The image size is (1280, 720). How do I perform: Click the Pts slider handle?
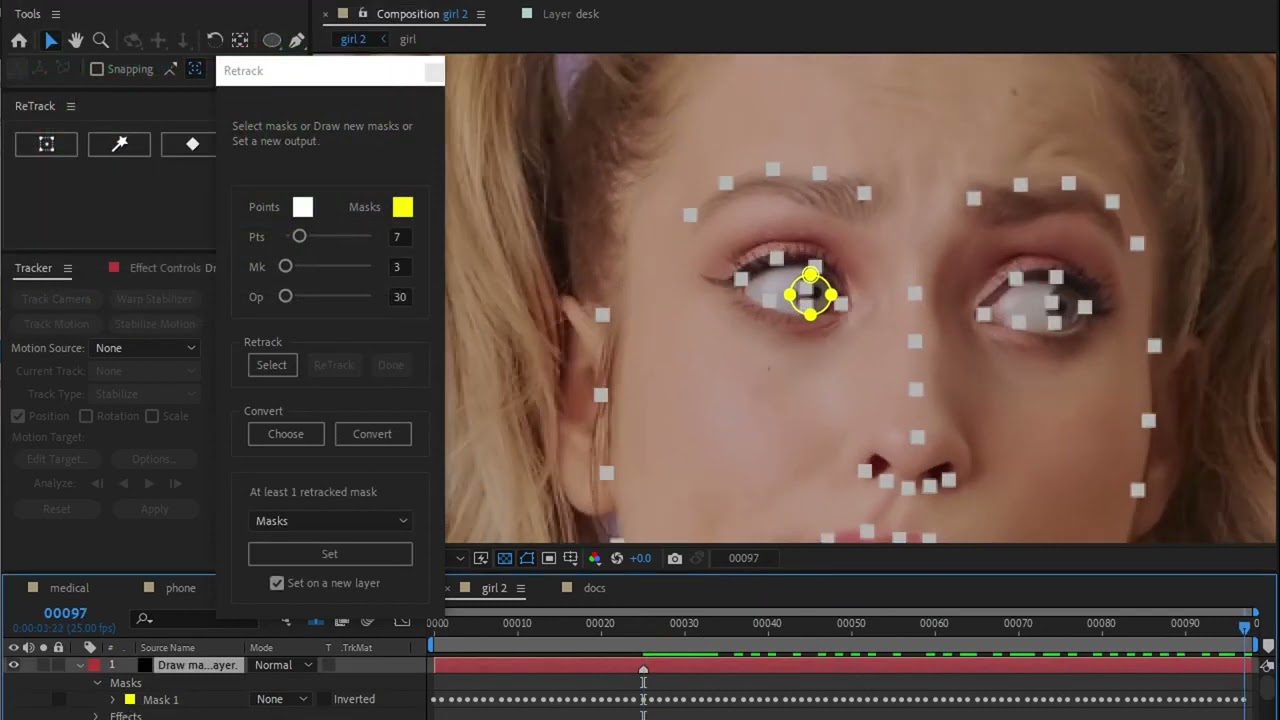299,236
